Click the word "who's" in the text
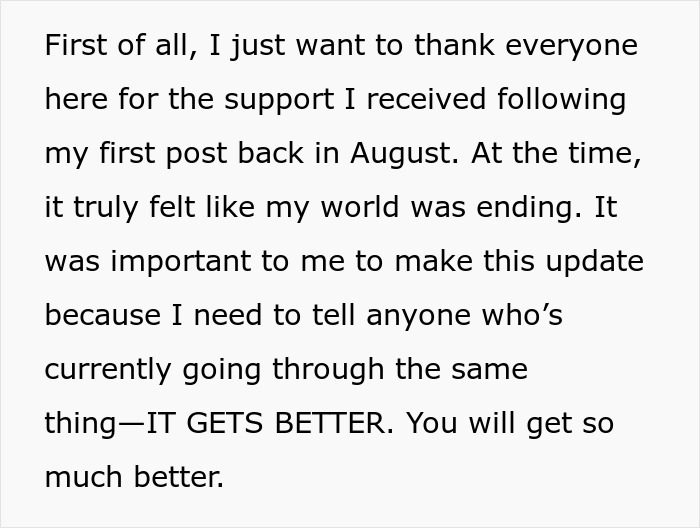 pyautogui.click(x=525, y=317)
